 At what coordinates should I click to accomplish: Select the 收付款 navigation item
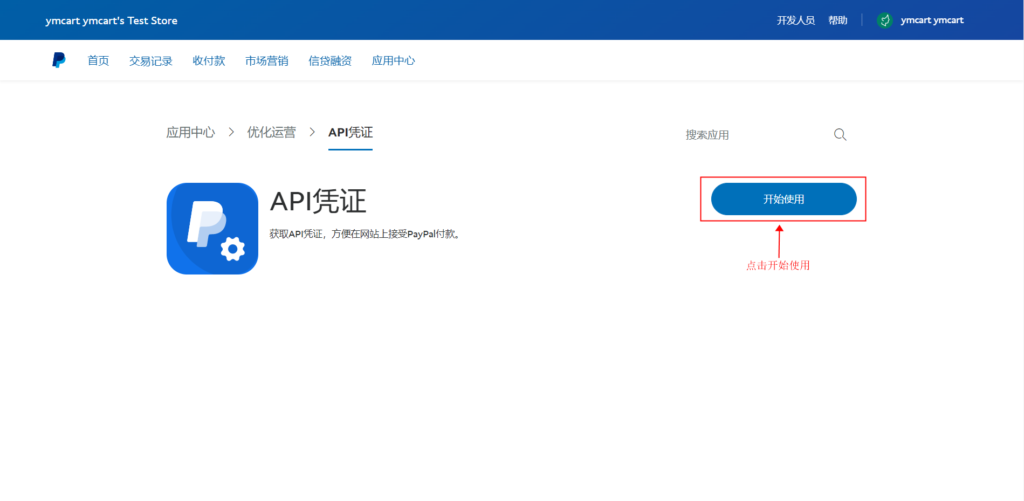209,61
